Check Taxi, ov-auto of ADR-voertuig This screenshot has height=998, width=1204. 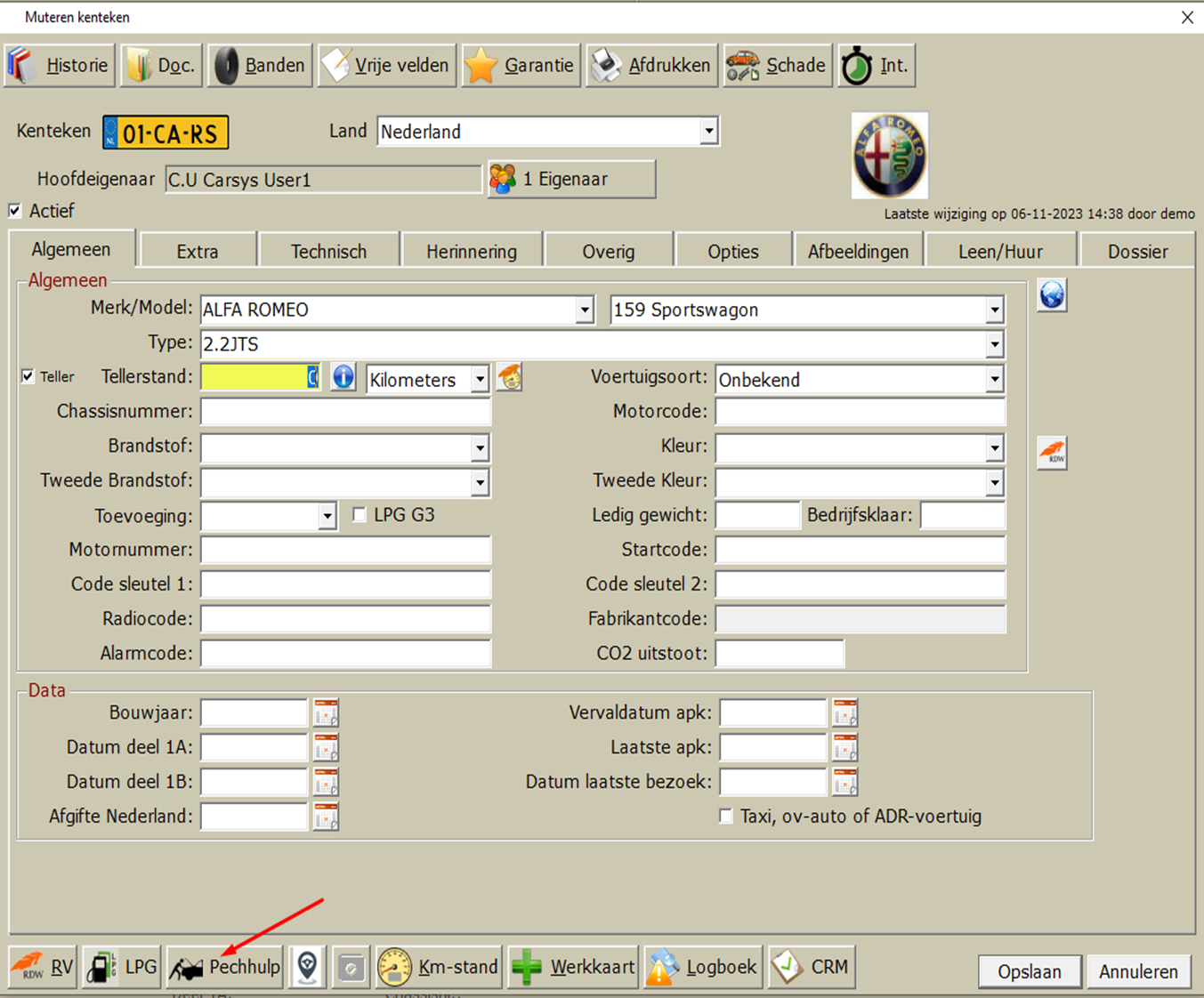point(726,817)
